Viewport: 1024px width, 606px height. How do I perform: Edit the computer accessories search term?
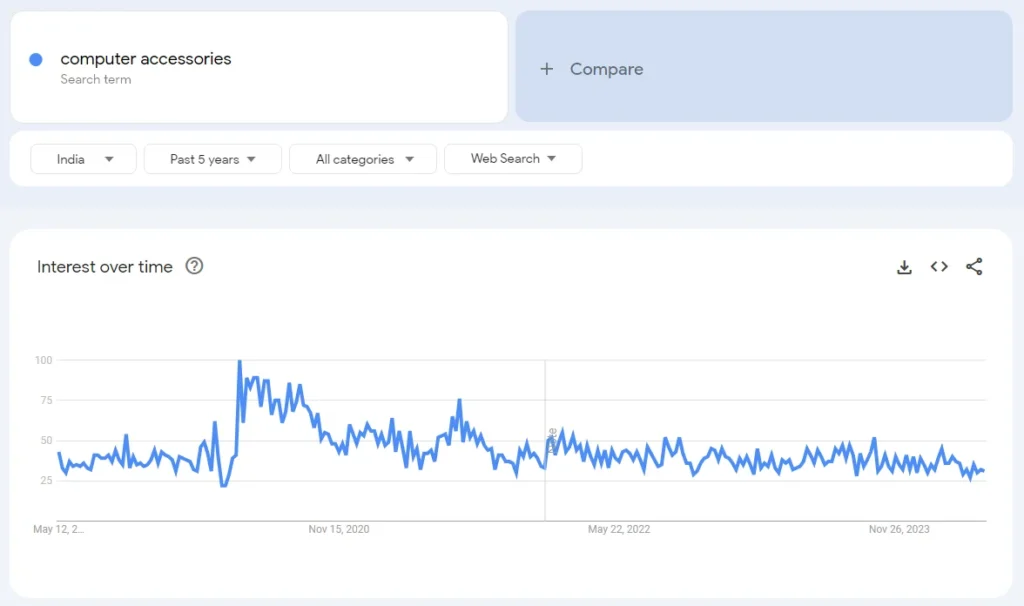point(146,59)
